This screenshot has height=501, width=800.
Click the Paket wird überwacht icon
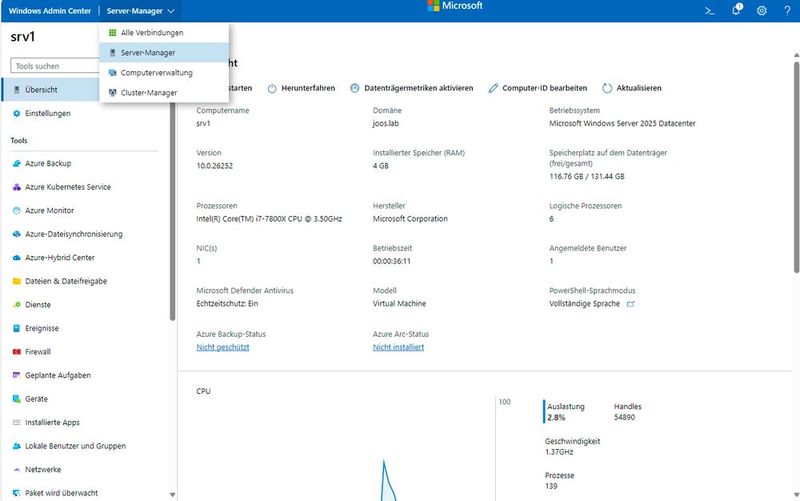tap(16, 493)
